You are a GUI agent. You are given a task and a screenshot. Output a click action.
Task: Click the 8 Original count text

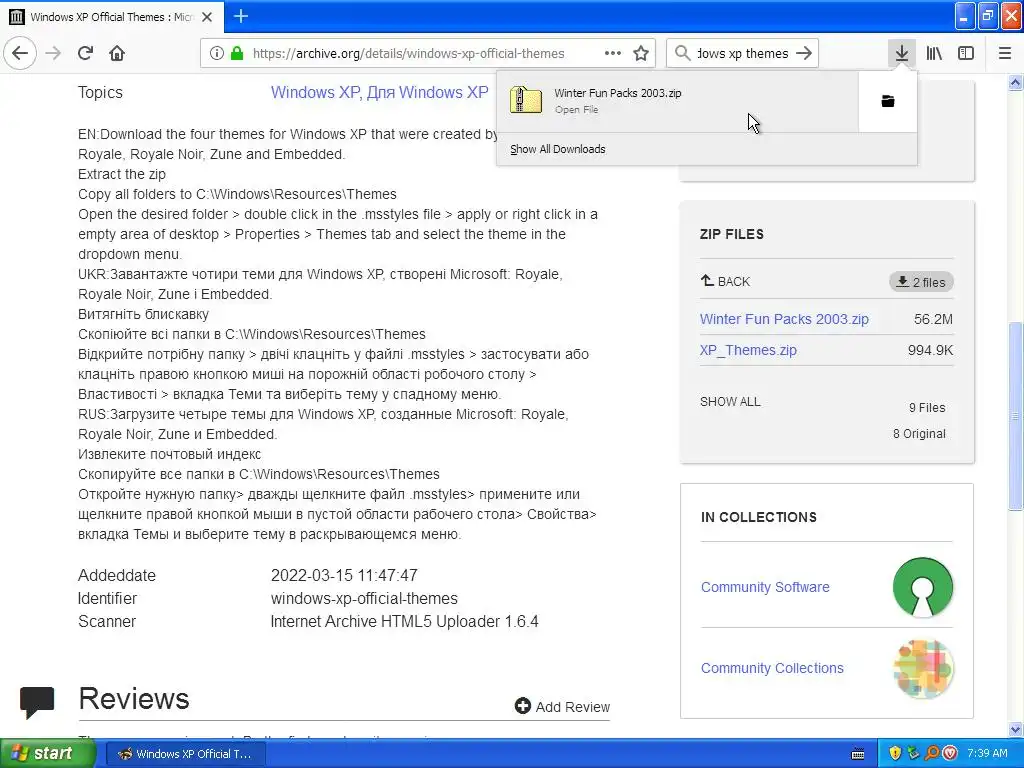coord(919,434)
